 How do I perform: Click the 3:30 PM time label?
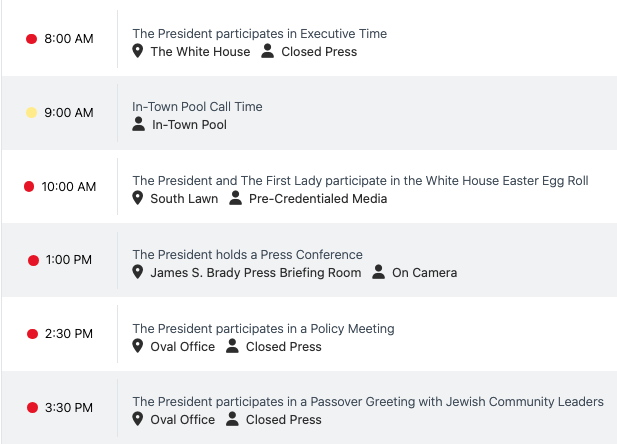pyautogui.click(x=68, y=407)
